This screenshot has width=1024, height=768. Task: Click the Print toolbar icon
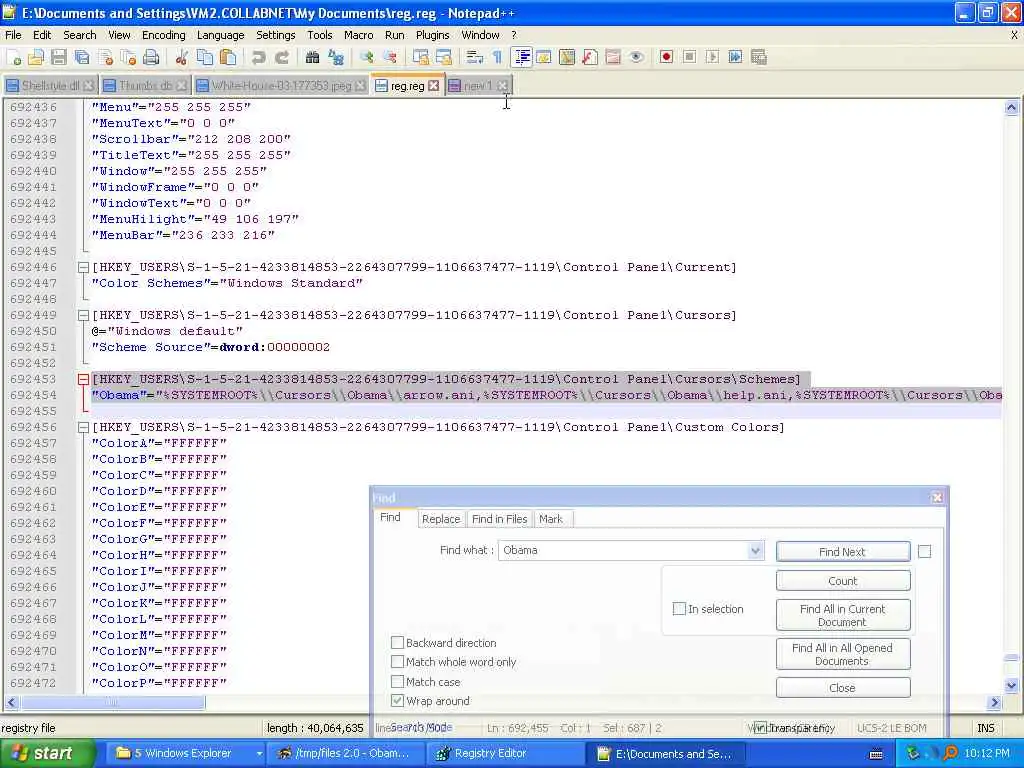pos(151,57)
